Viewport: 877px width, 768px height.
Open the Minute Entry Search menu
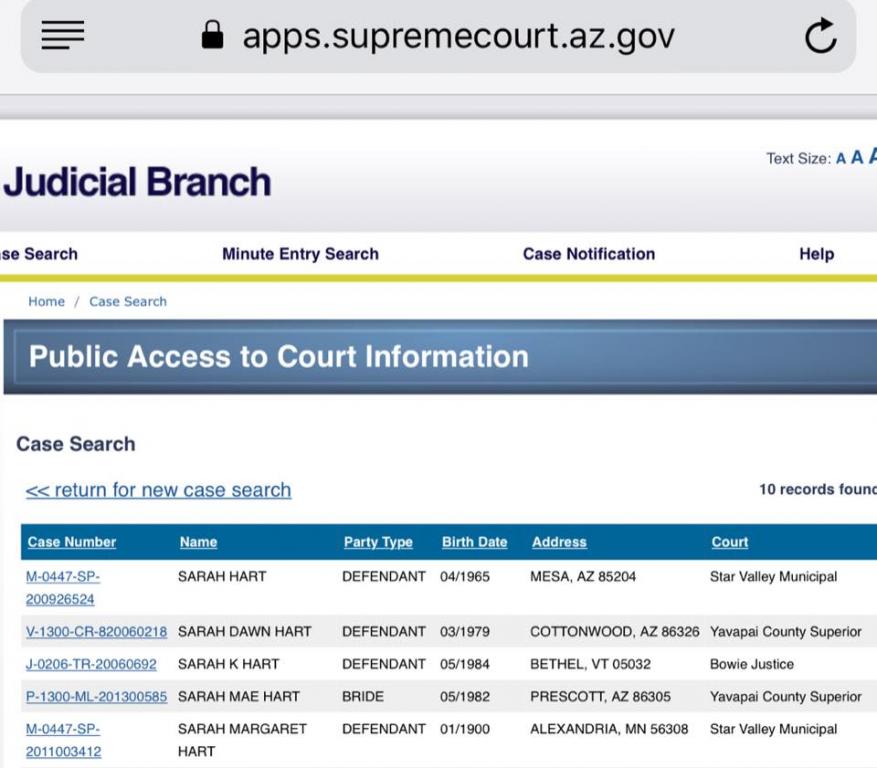tap(300, 254)
